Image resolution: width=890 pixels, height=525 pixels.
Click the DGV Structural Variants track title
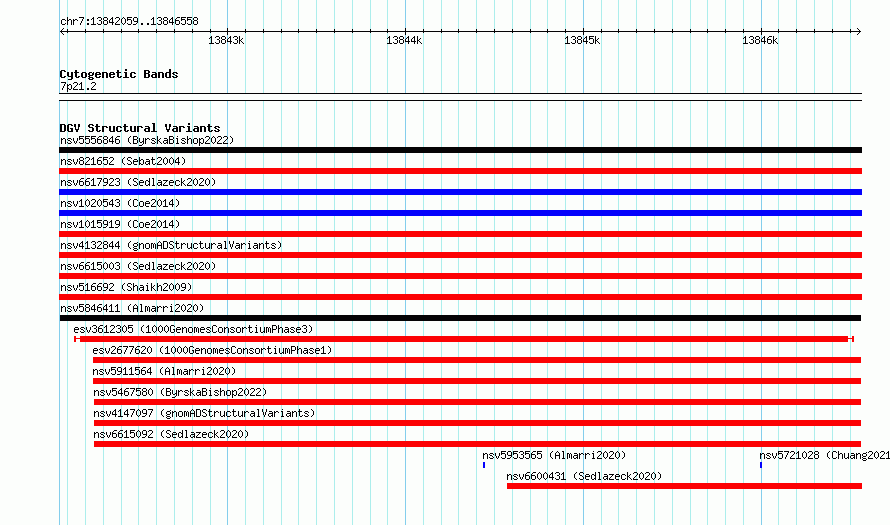(x=140, y=128)
